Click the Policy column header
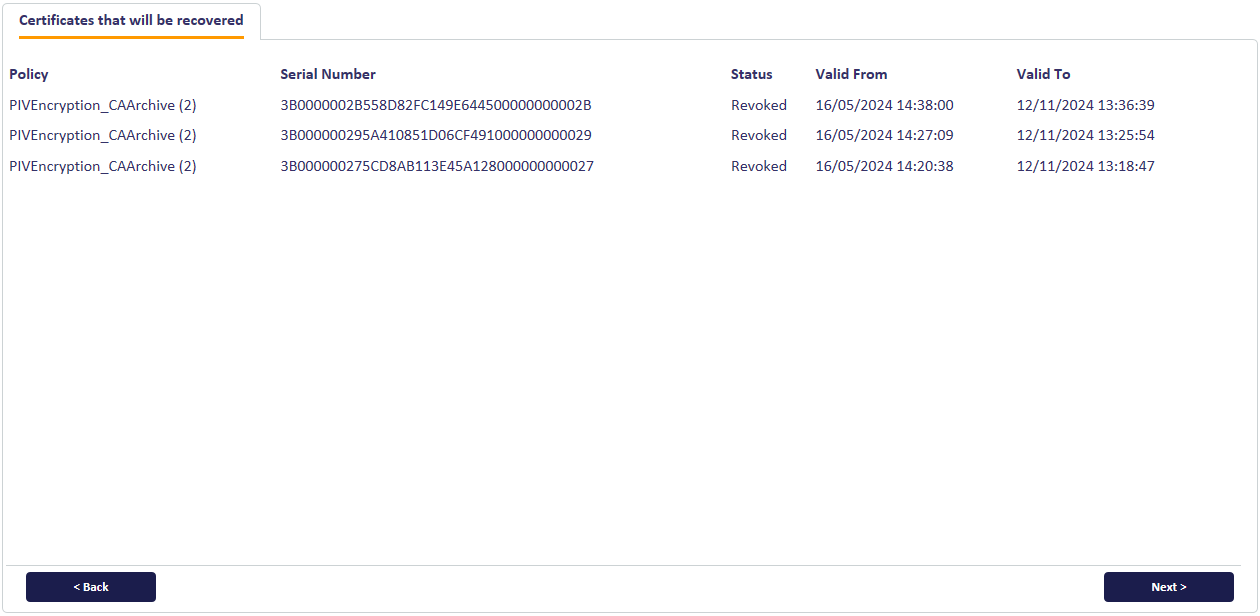 tap(29, 74)
